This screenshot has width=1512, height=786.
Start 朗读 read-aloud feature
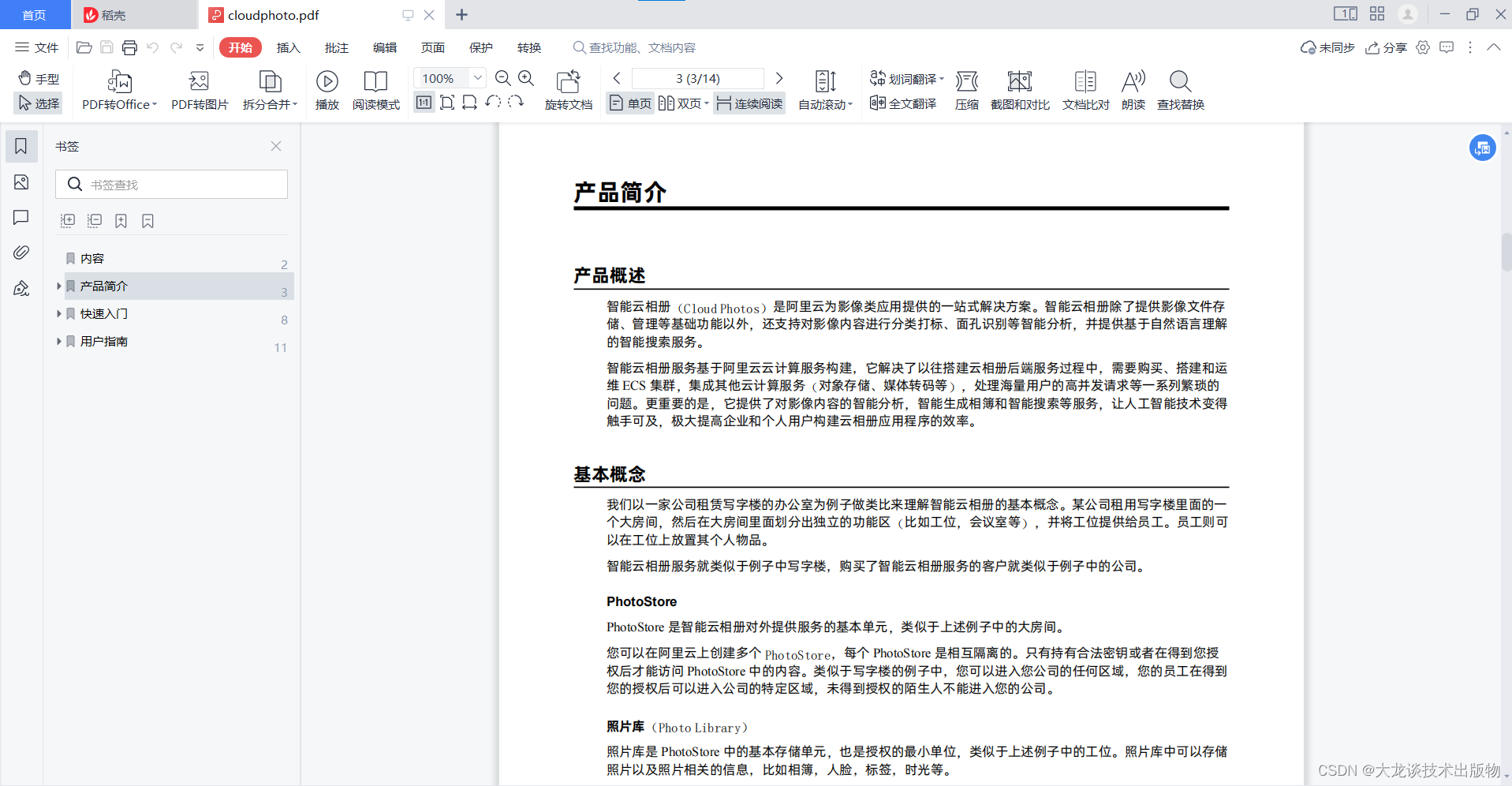[x=1133, y=82]
